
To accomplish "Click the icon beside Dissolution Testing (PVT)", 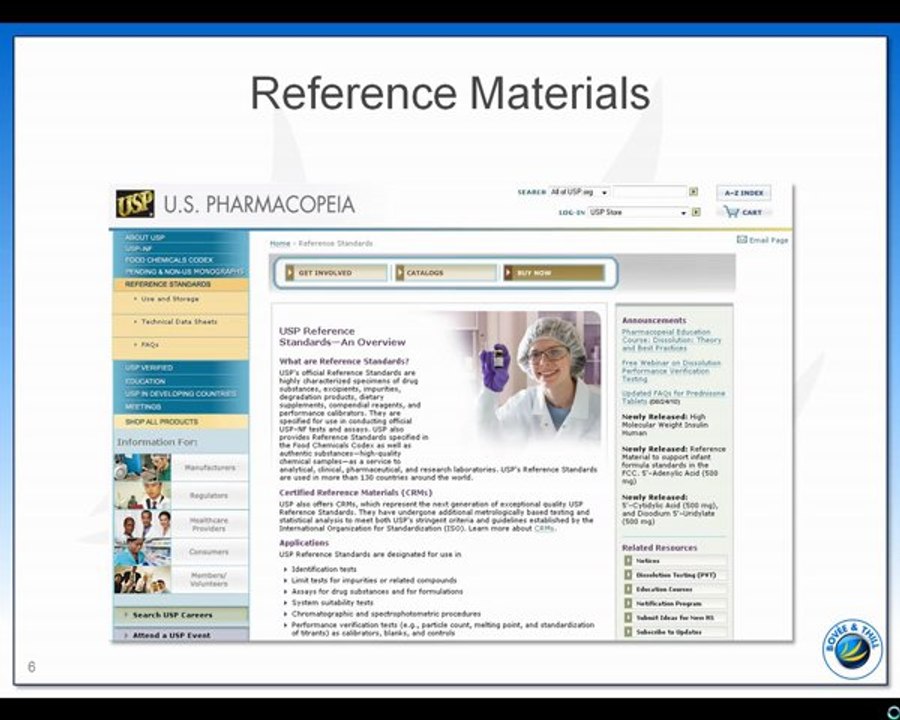I will (628, 575).
